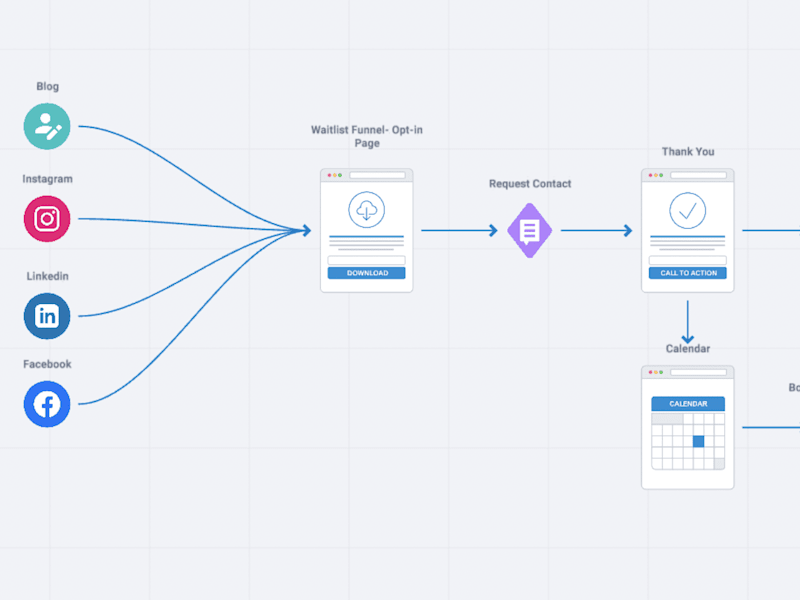
Task: Select the Blog traffic source icon
Action: (x=47, y=127)
